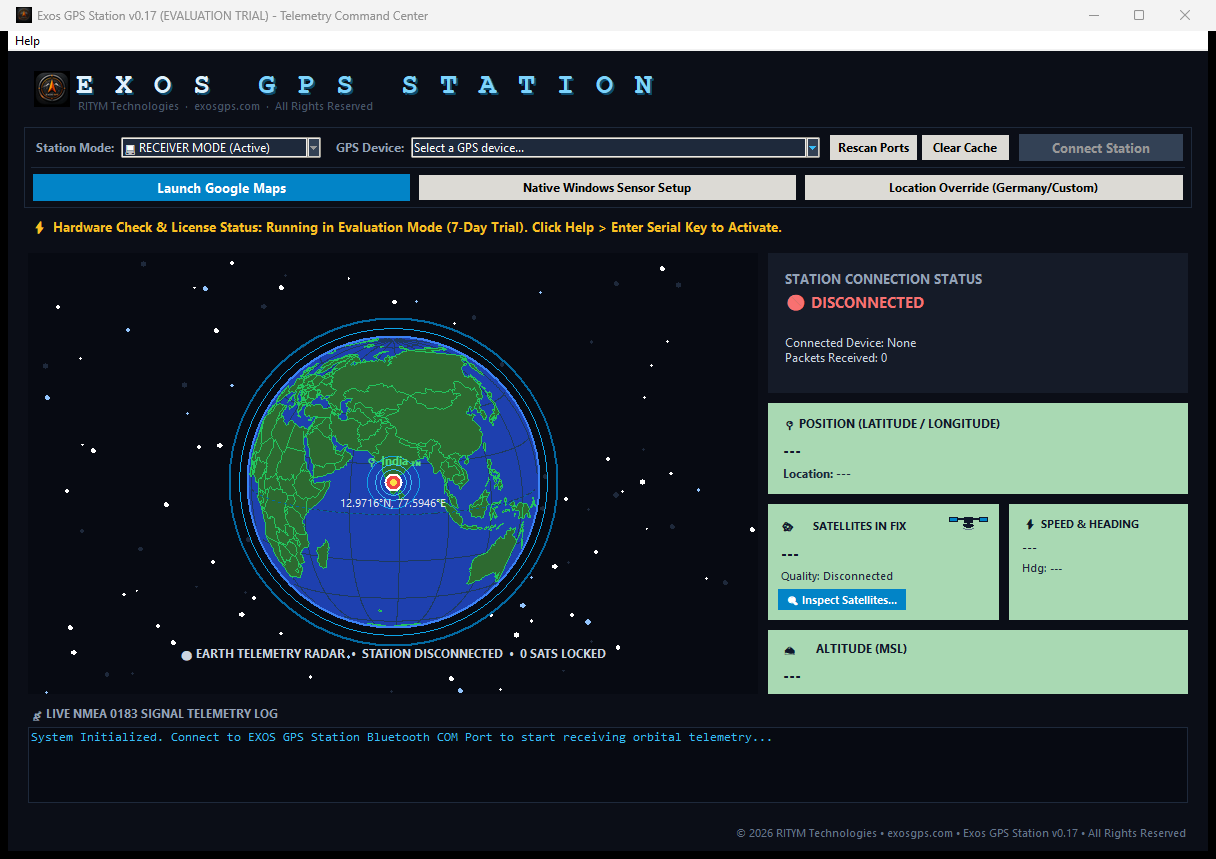The width and height of the screenshot is (1216, 859).
Task: Expand the Station Mode dropdown arrow
Action: pos(313,148)
